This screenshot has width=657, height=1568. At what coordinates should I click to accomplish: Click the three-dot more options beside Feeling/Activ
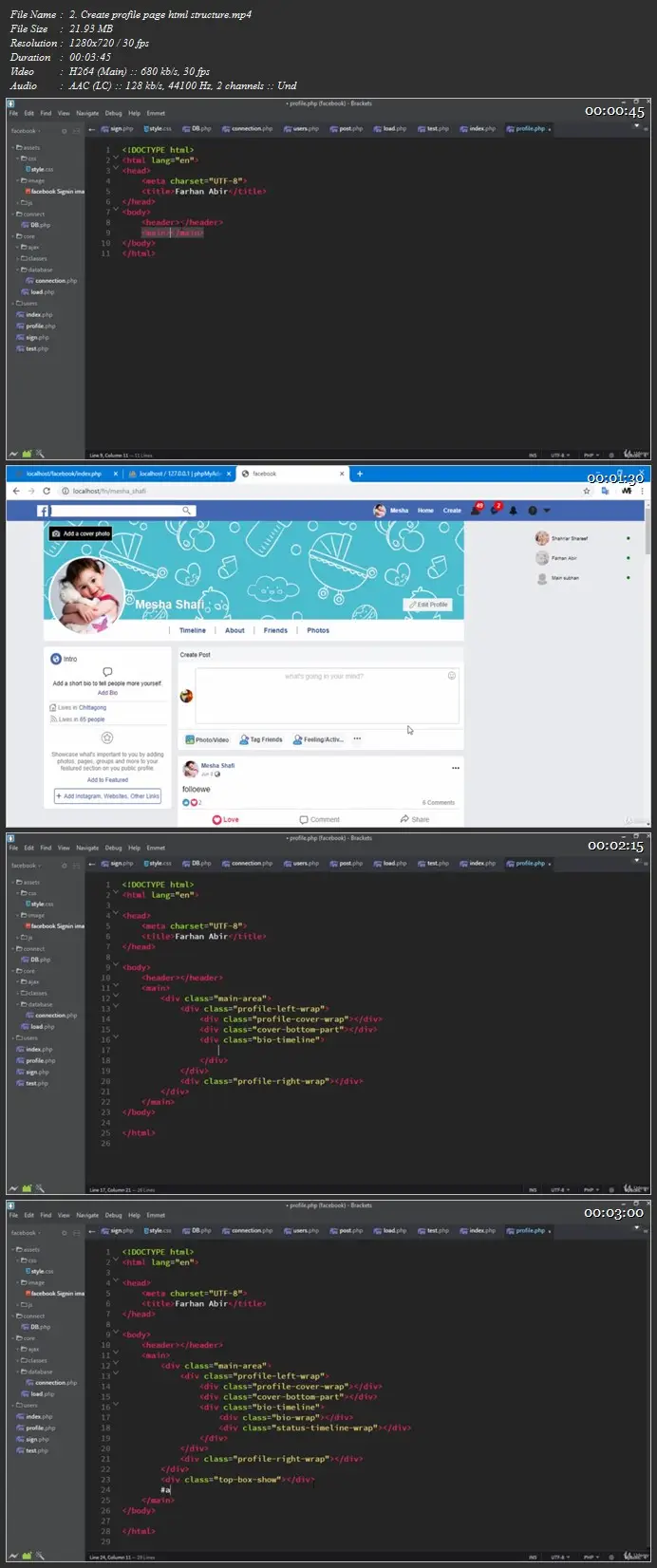357,738
